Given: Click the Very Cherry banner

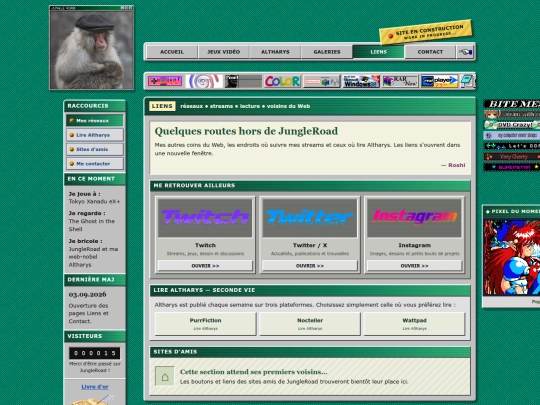Looking at the screenshot, I should tap(512, 157).
